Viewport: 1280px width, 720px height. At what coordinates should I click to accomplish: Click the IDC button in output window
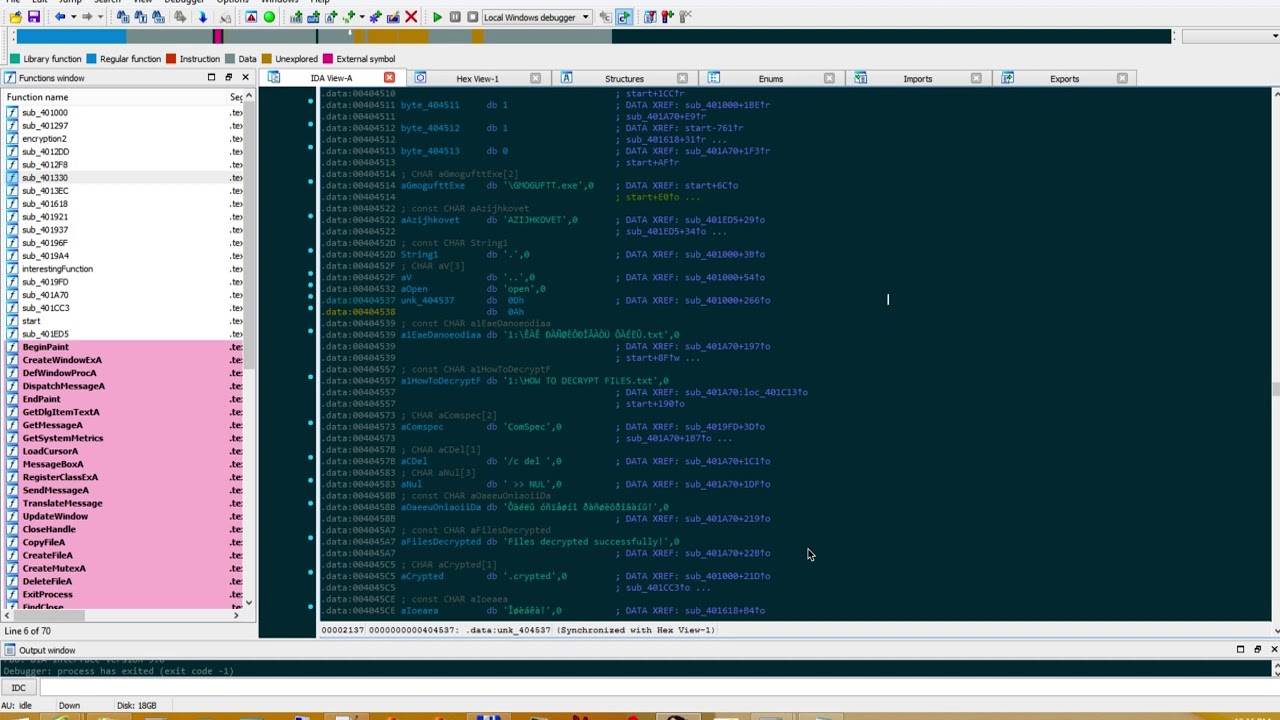(18, 688)
